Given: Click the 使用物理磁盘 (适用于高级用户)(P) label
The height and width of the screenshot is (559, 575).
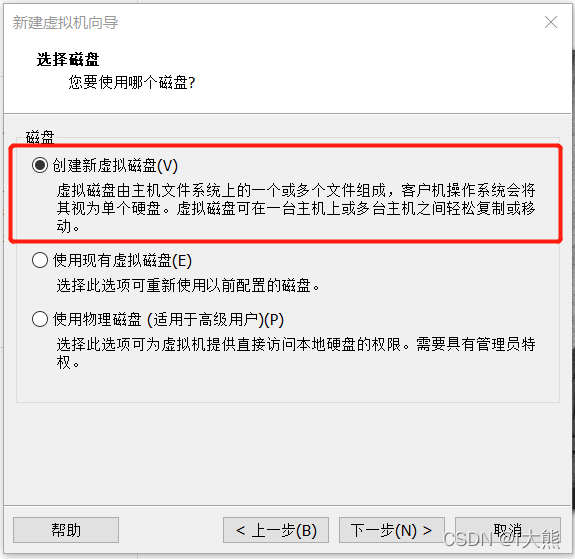Looking at the screenshot, I should click(x=168, y=319).
